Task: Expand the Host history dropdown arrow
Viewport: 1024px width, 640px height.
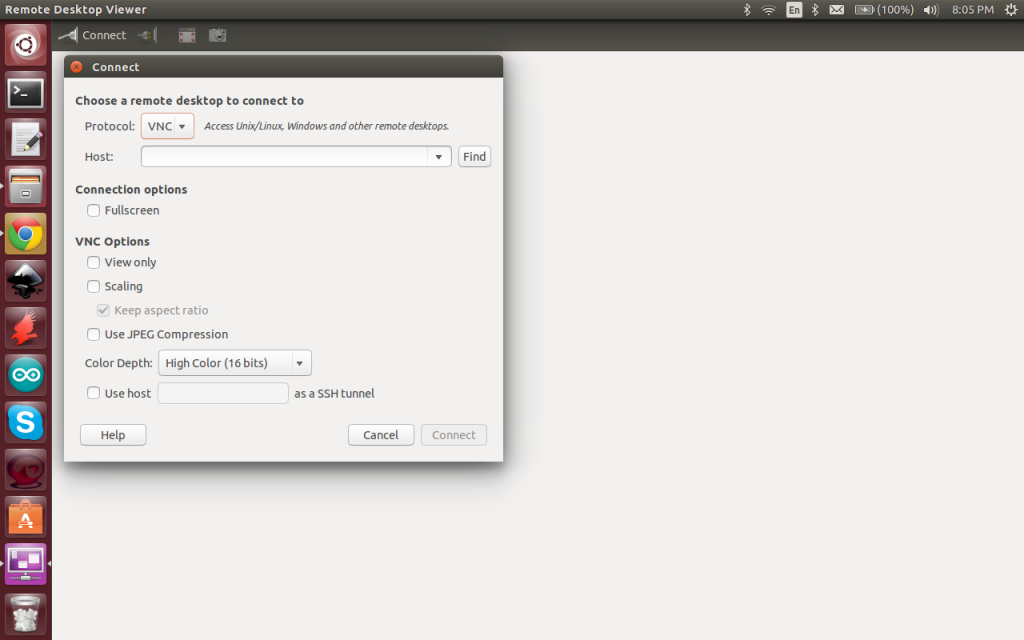Action: coord(438,157)
